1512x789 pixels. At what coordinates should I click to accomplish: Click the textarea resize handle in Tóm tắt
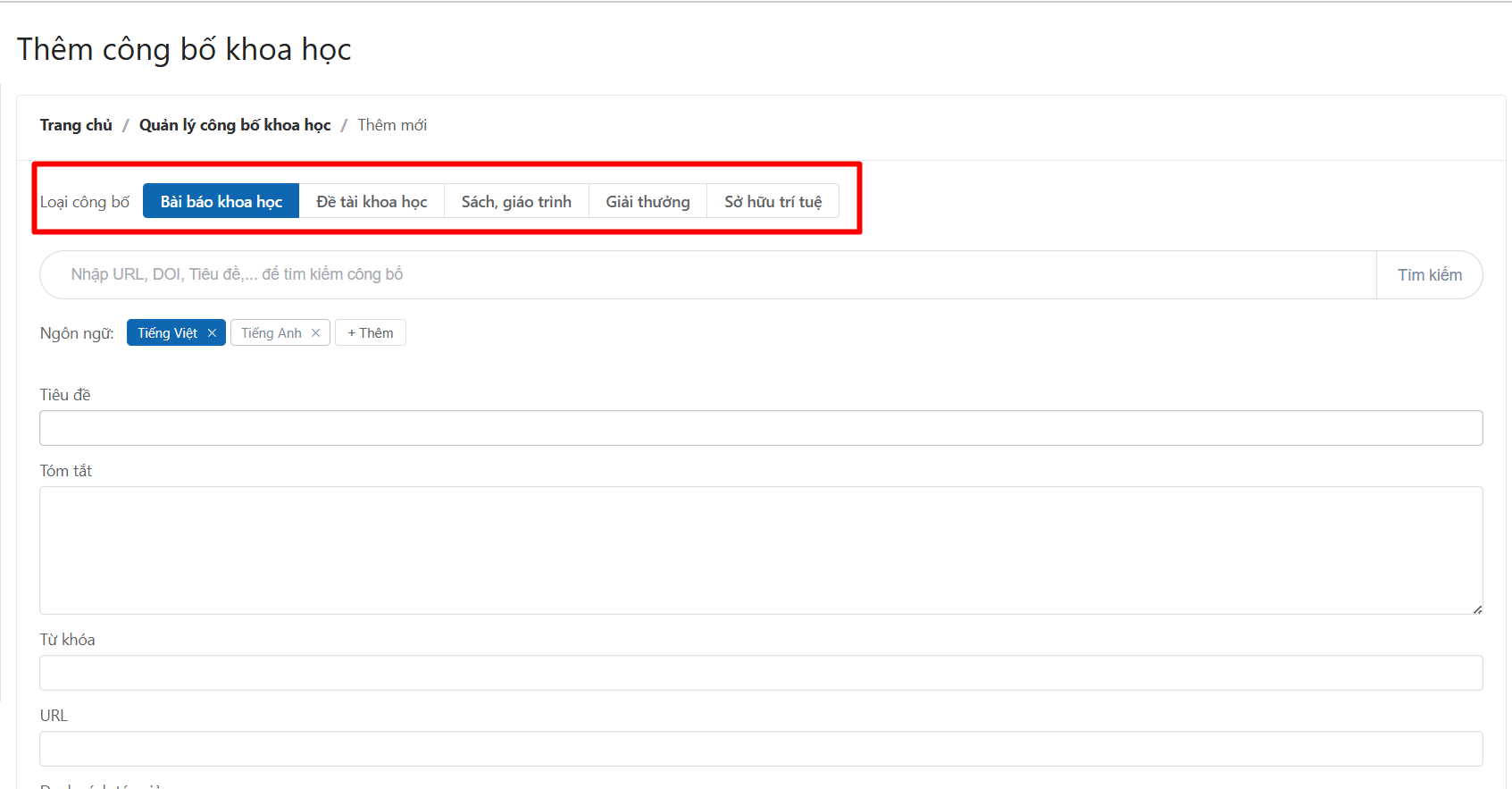click(1477, 609)
